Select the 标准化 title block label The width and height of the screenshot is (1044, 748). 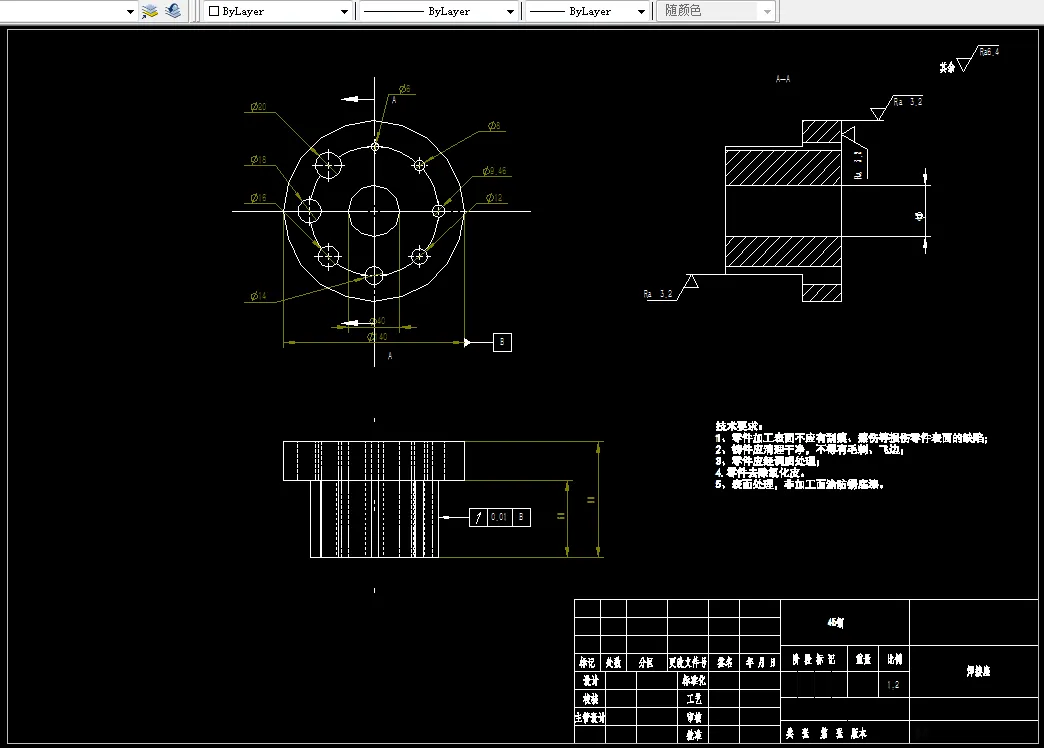(693, 680)
